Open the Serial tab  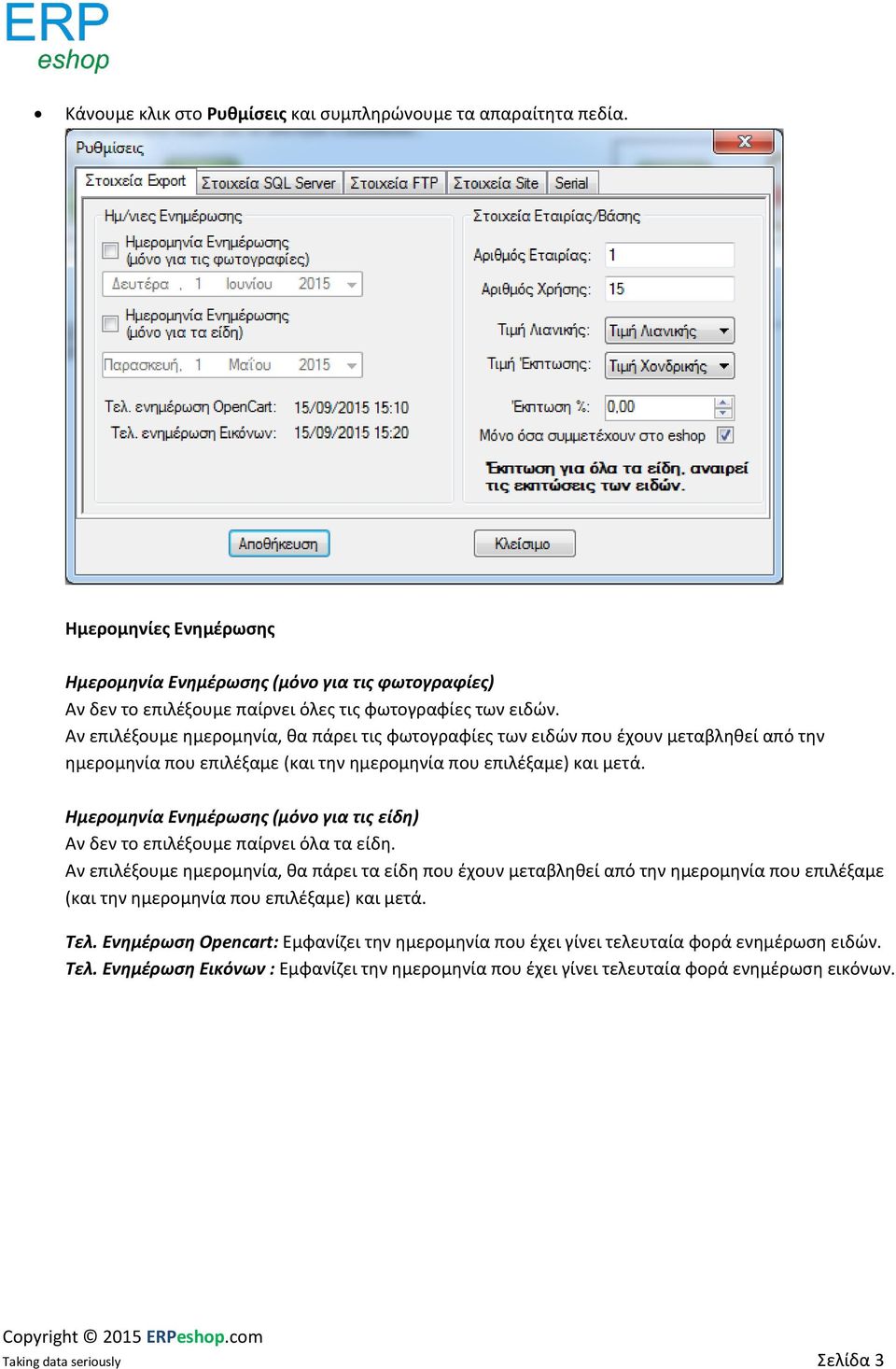click(x=571, y=183)
